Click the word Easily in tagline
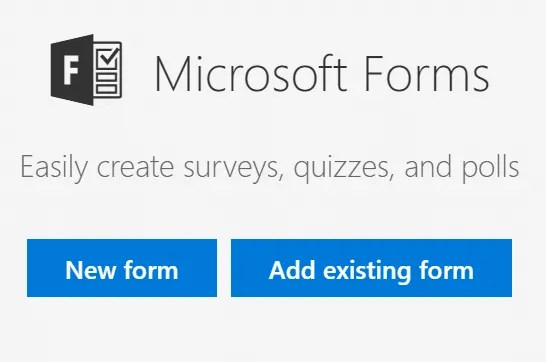Screen dimensions: 546x362 pyautogui.click(x=54, y=168)
